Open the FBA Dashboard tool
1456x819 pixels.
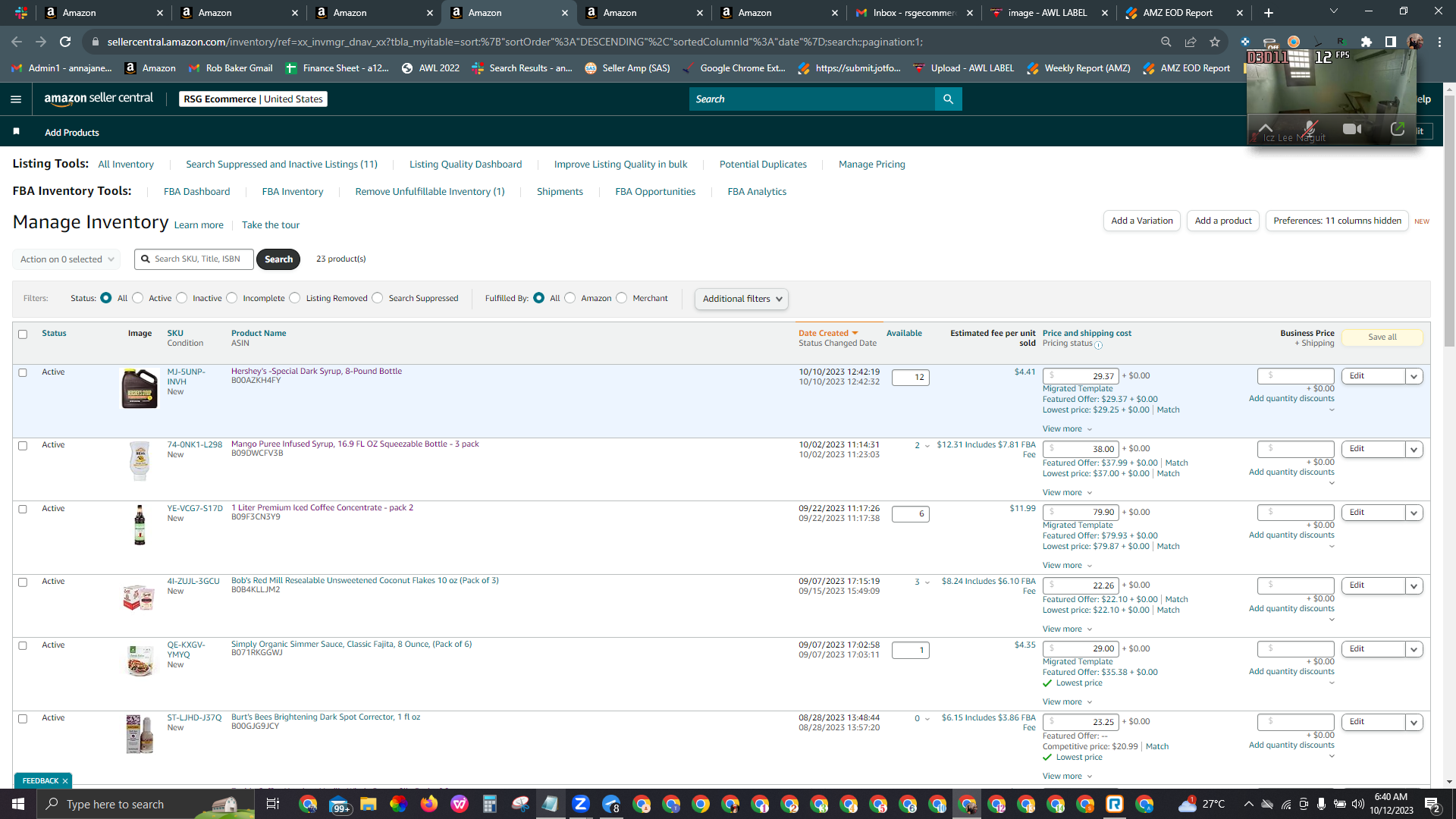[196, 192]
